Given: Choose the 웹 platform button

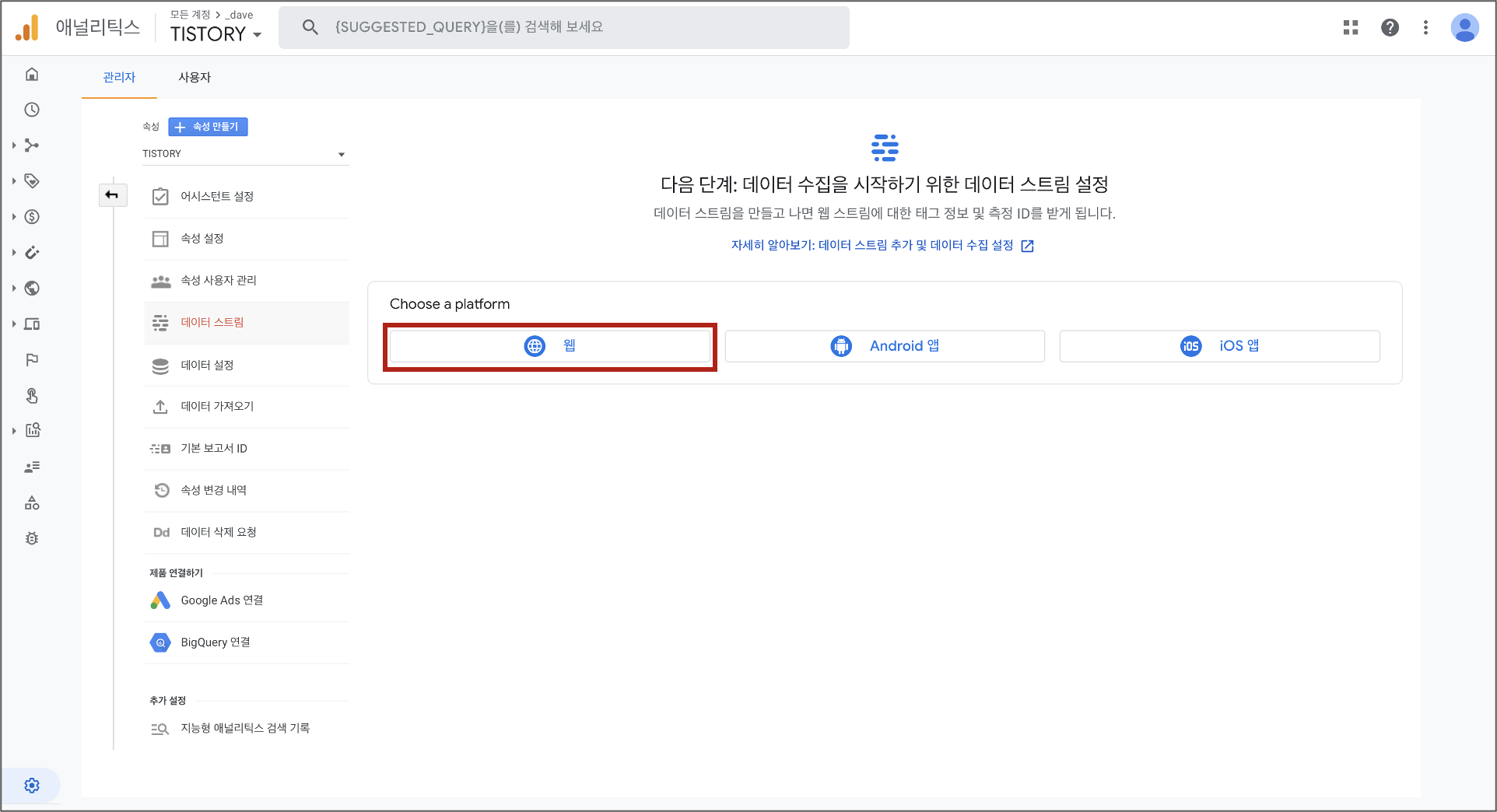Looking at the screenshot, I should [x=550, y=346].
